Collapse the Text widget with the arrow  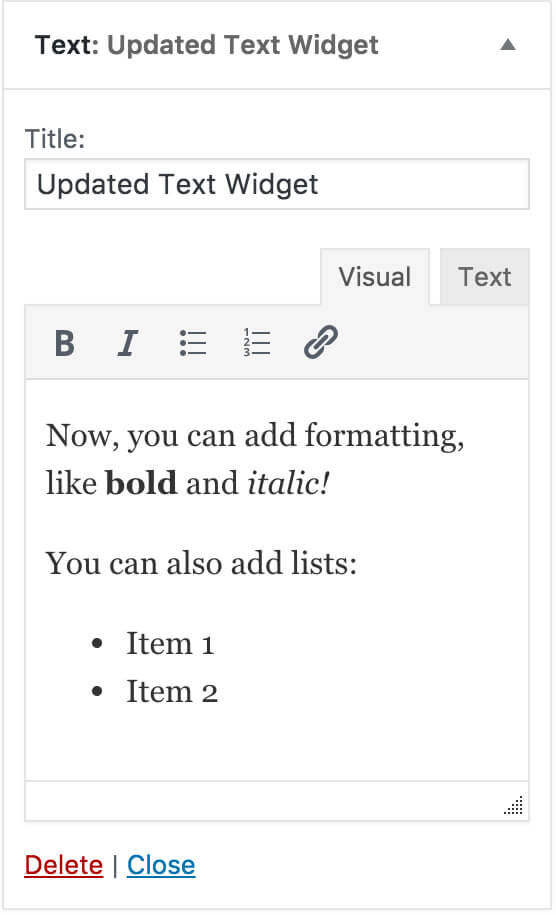508,45
